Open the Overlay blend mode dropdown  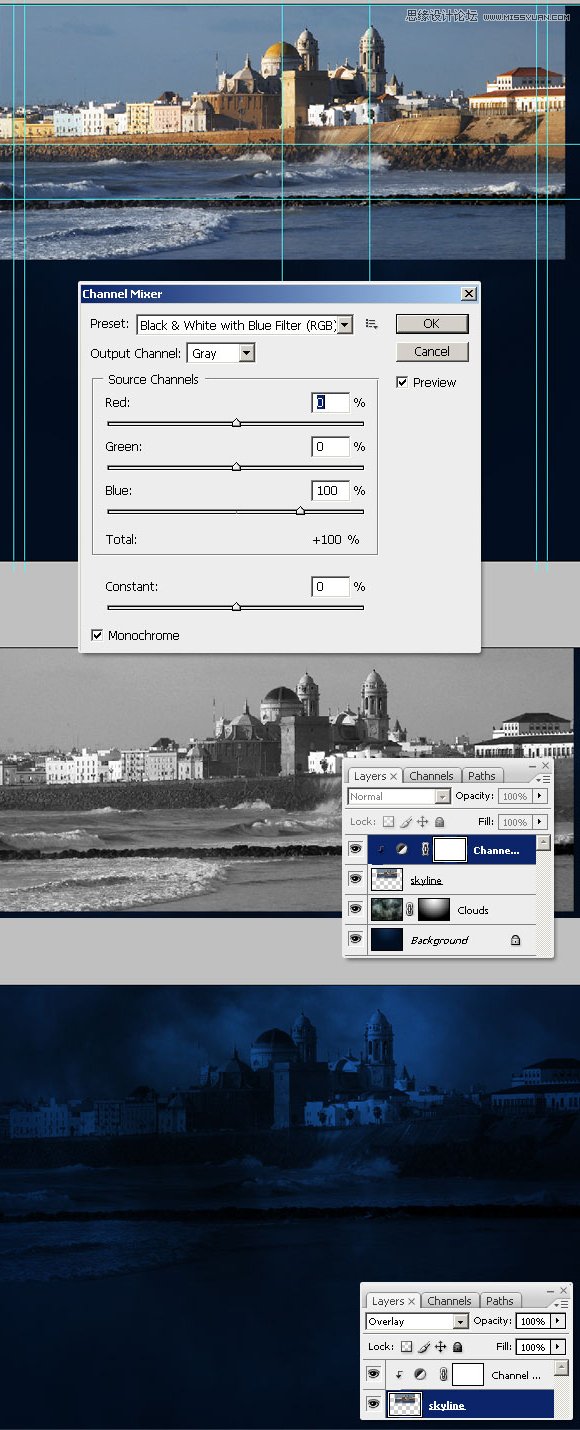(x=416, y=1321)
